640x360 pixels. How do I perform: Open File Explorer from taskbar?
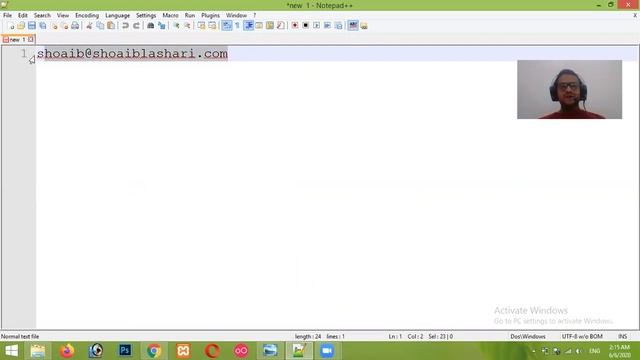(38, 351)
